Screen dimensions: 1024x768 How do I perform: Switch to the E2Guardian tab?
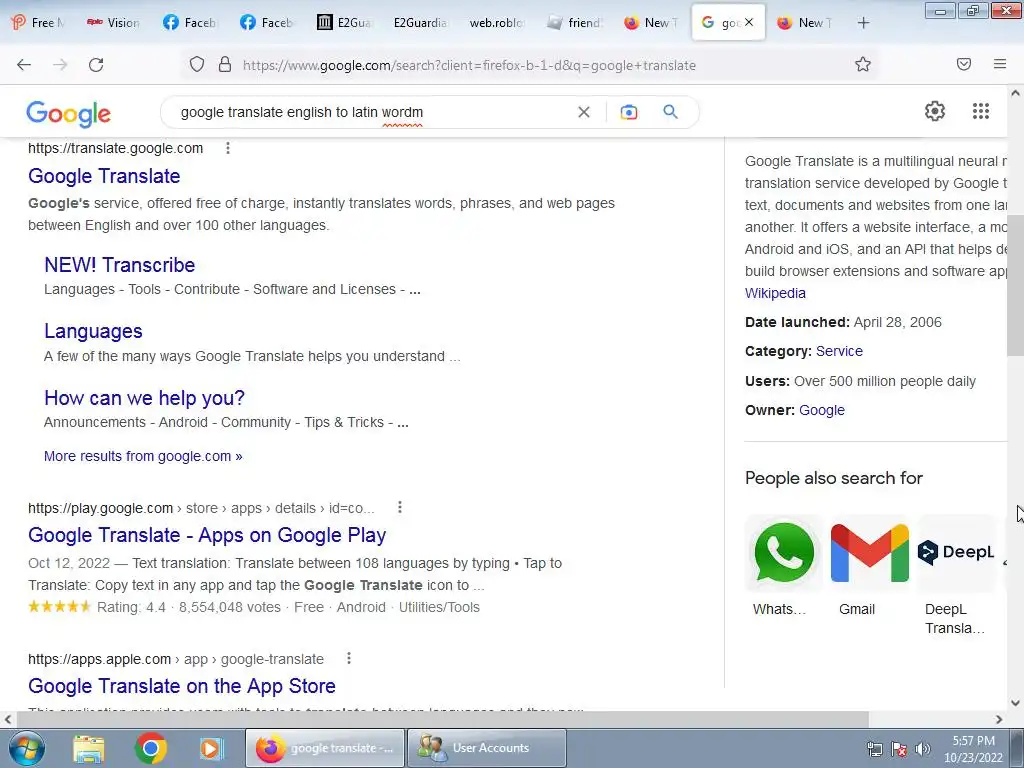420,23
